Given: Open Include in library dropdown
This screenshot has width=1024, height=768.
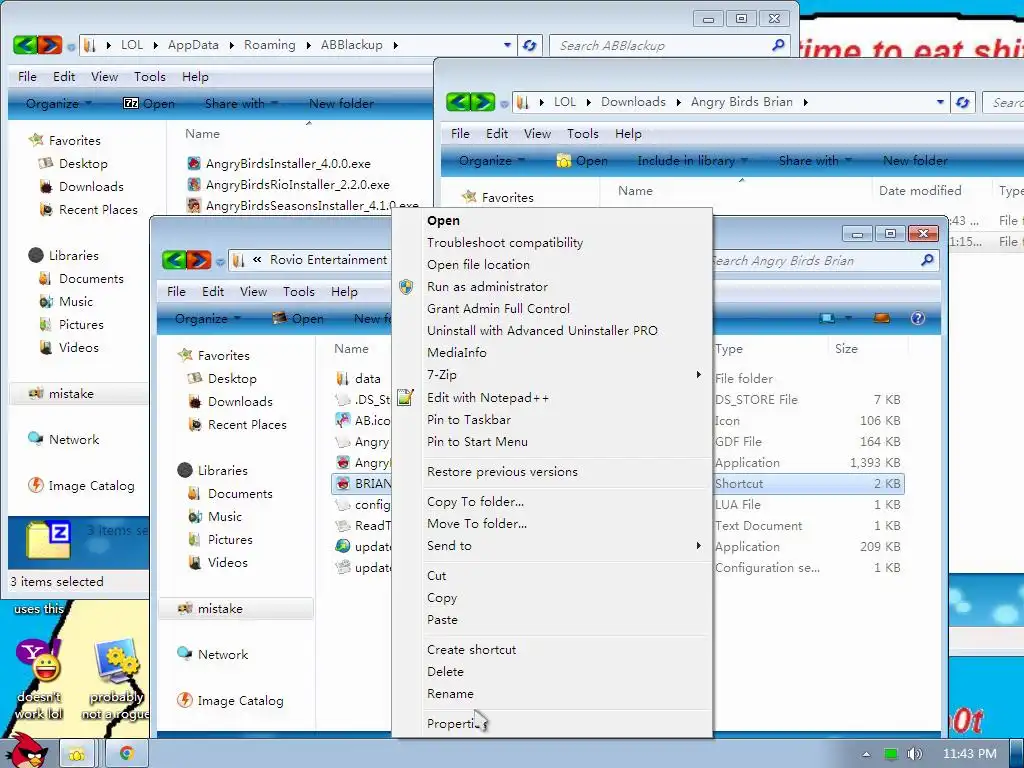Looking at the screenshot, I should [x=692, y=161].
